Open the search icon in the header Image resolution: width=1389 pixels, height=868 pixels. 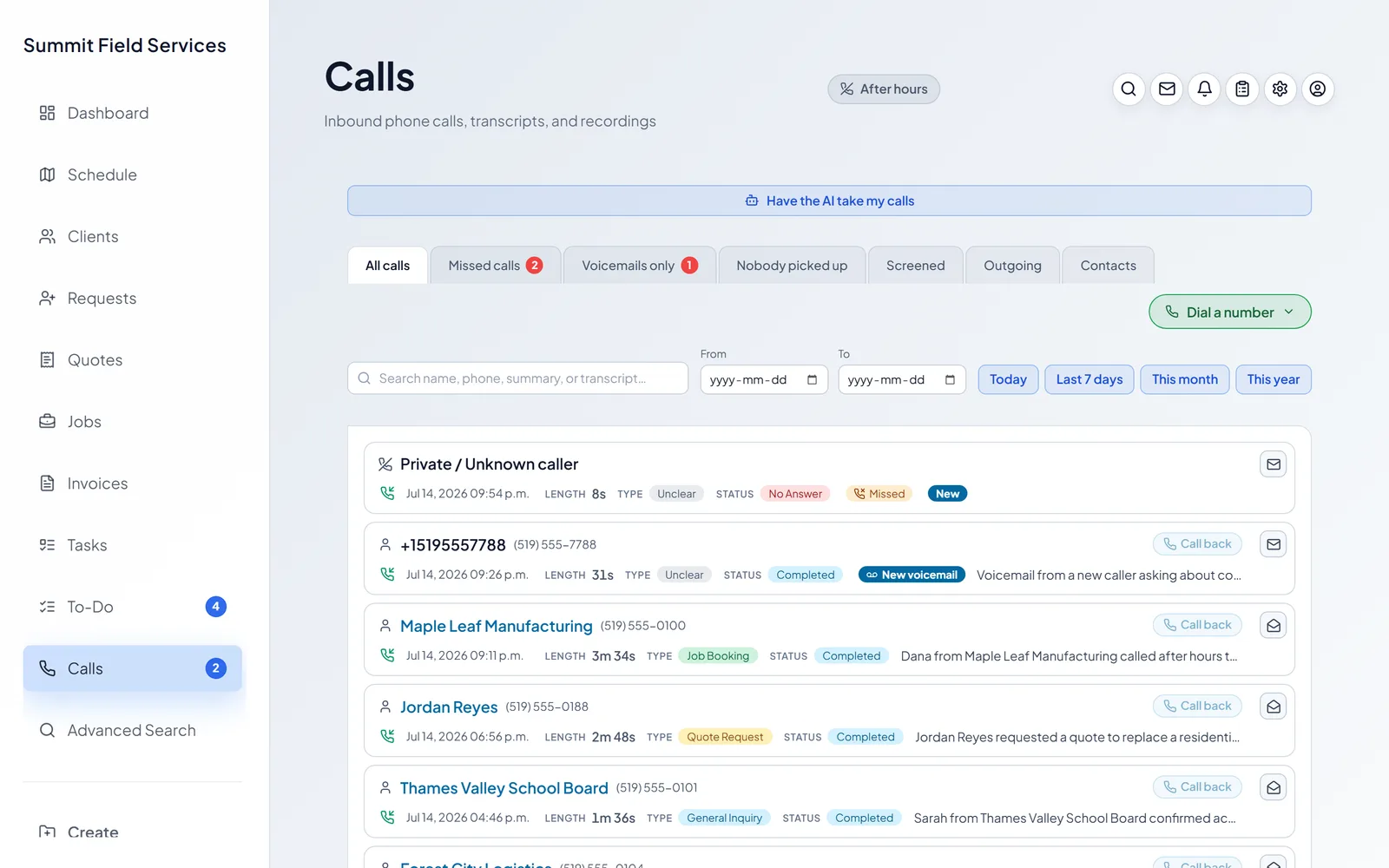pos(1129,89)
